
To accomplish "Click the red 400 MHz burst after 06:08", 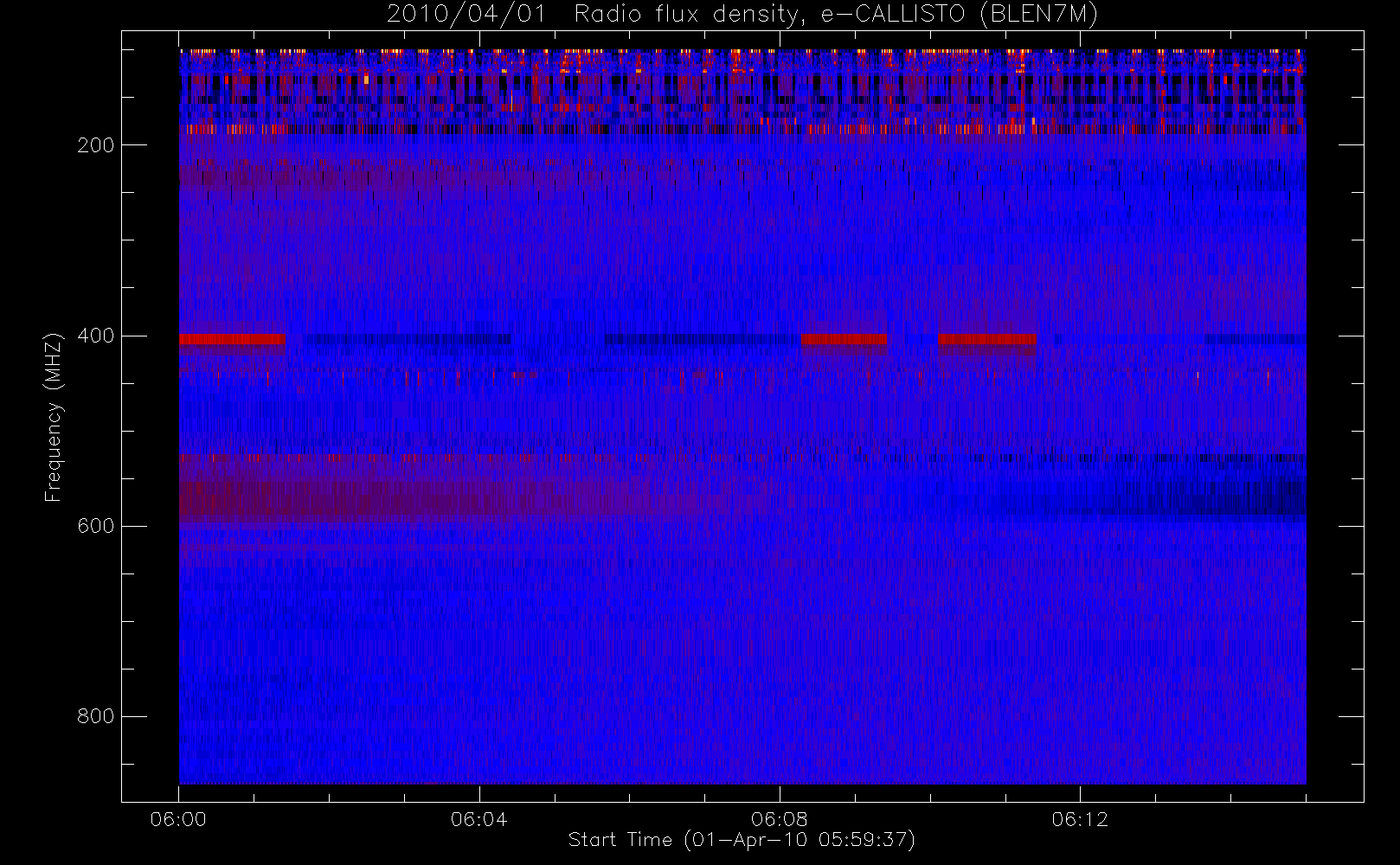I will point(844,339).
